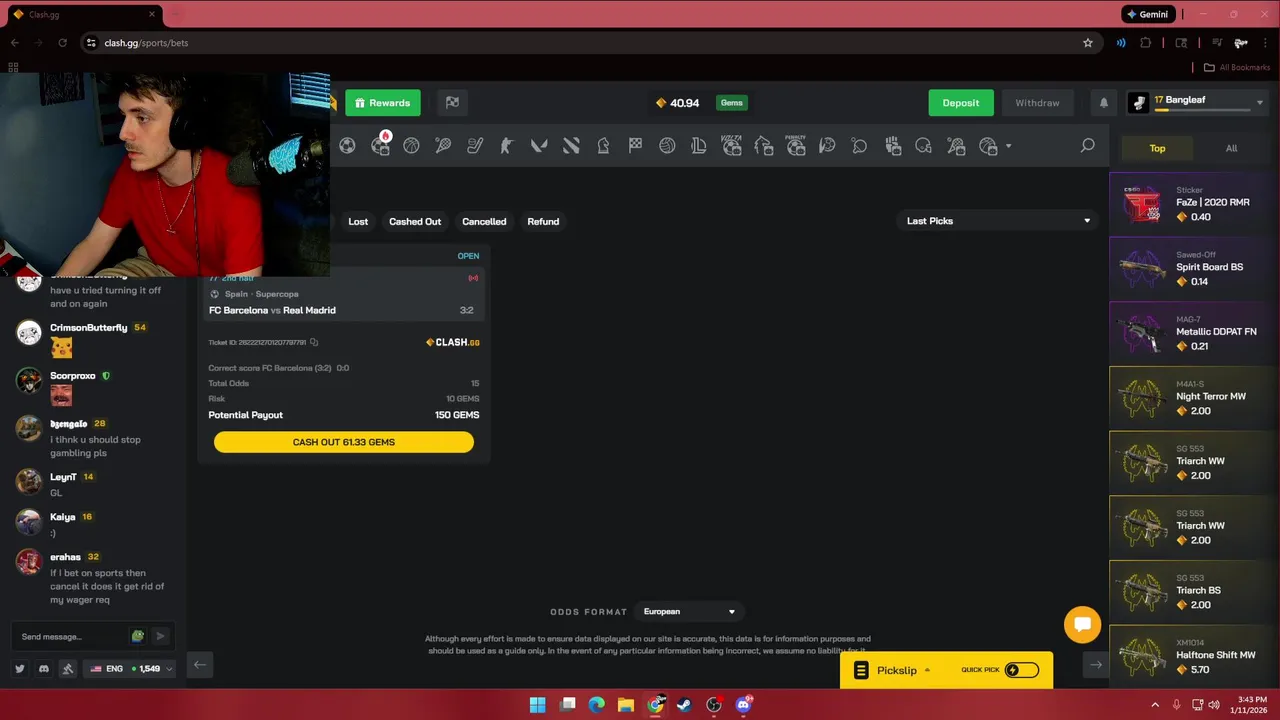Filter bets by Cashed Out
Screen dimensions: 1280x720
(415, 221)
